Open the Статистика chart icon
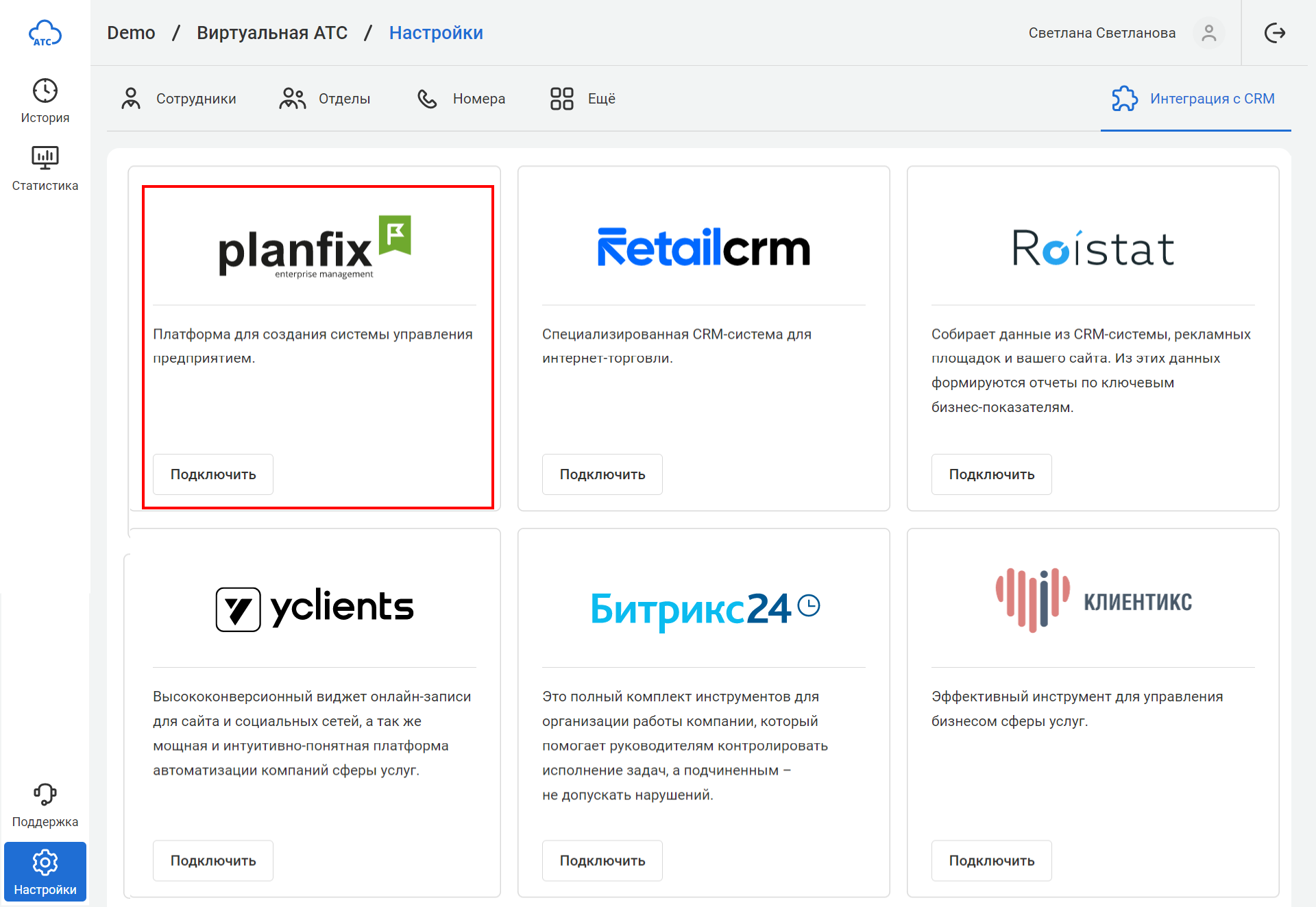 pos(45,158)
